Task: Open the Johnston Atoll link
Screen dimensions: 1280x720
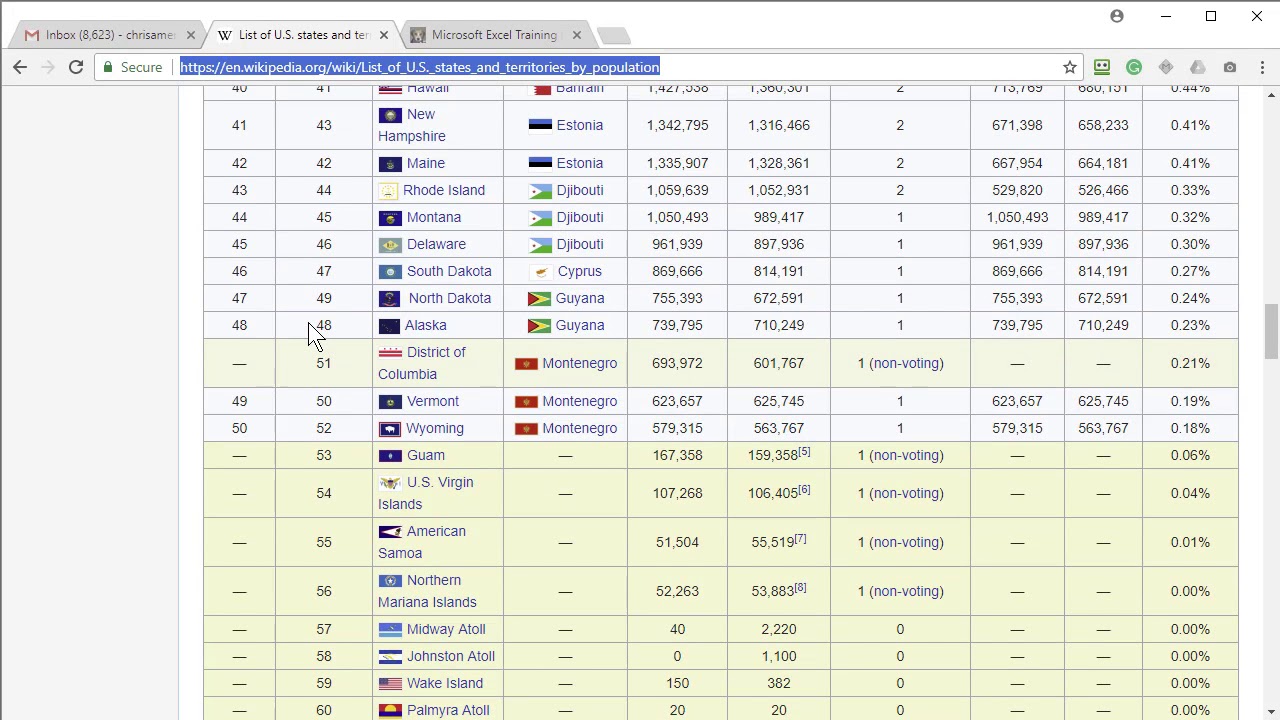Action: 451,656
